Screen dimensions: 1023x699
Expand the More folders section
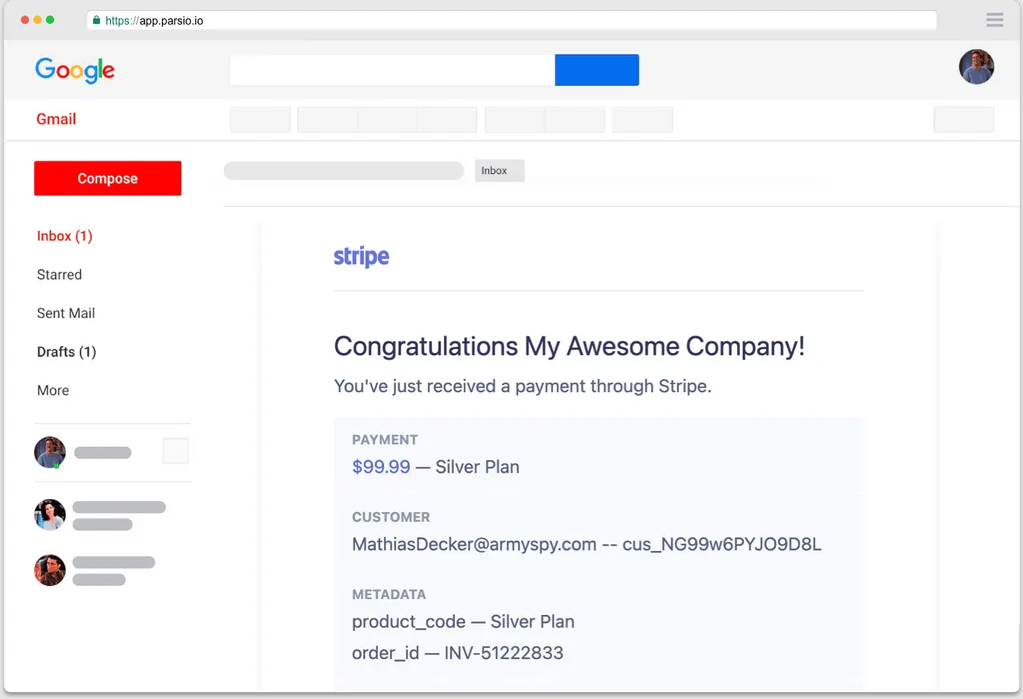click(x=52, y=390)
